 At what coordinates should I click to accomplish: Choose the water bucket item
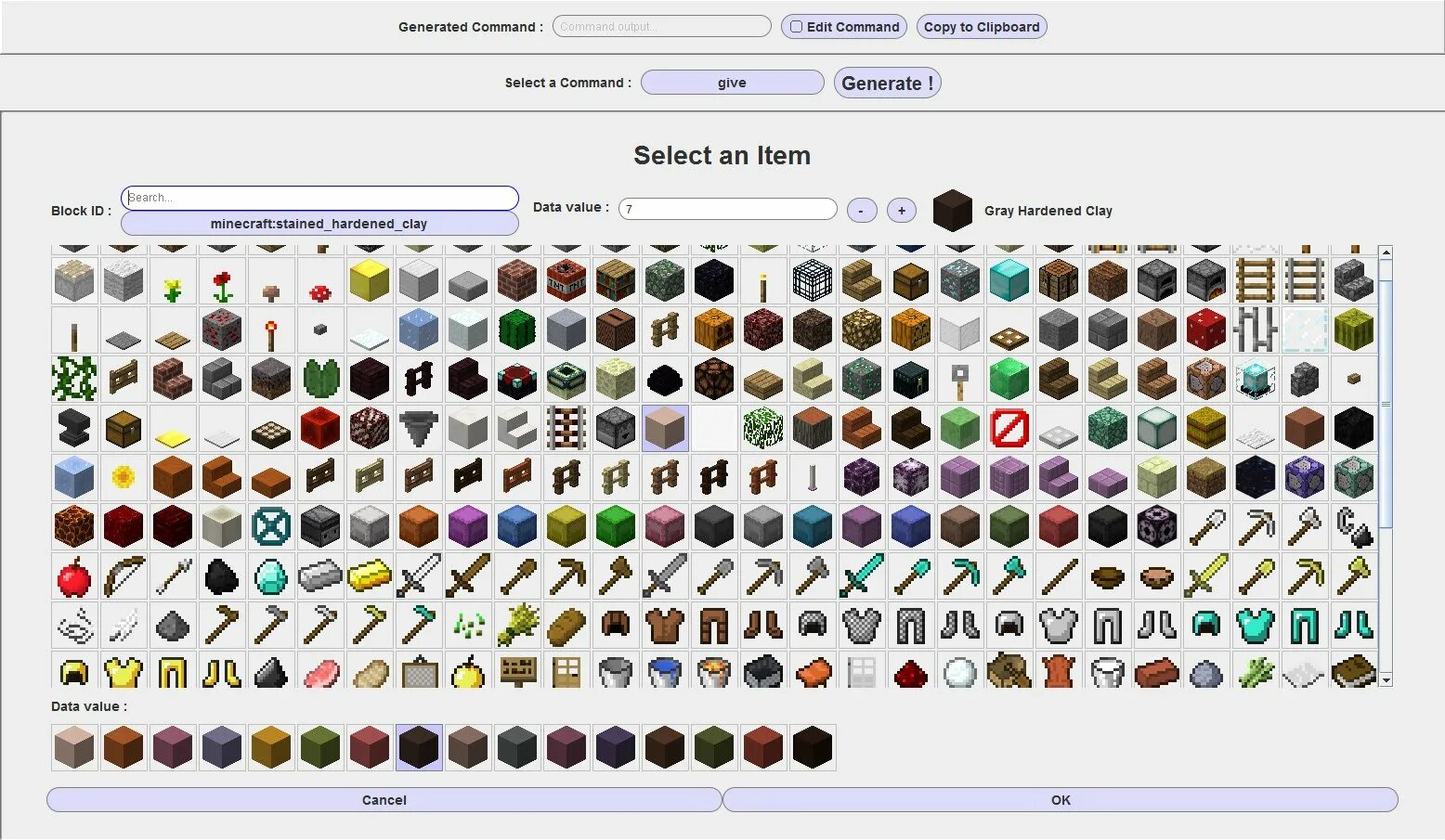click(665, 670)
